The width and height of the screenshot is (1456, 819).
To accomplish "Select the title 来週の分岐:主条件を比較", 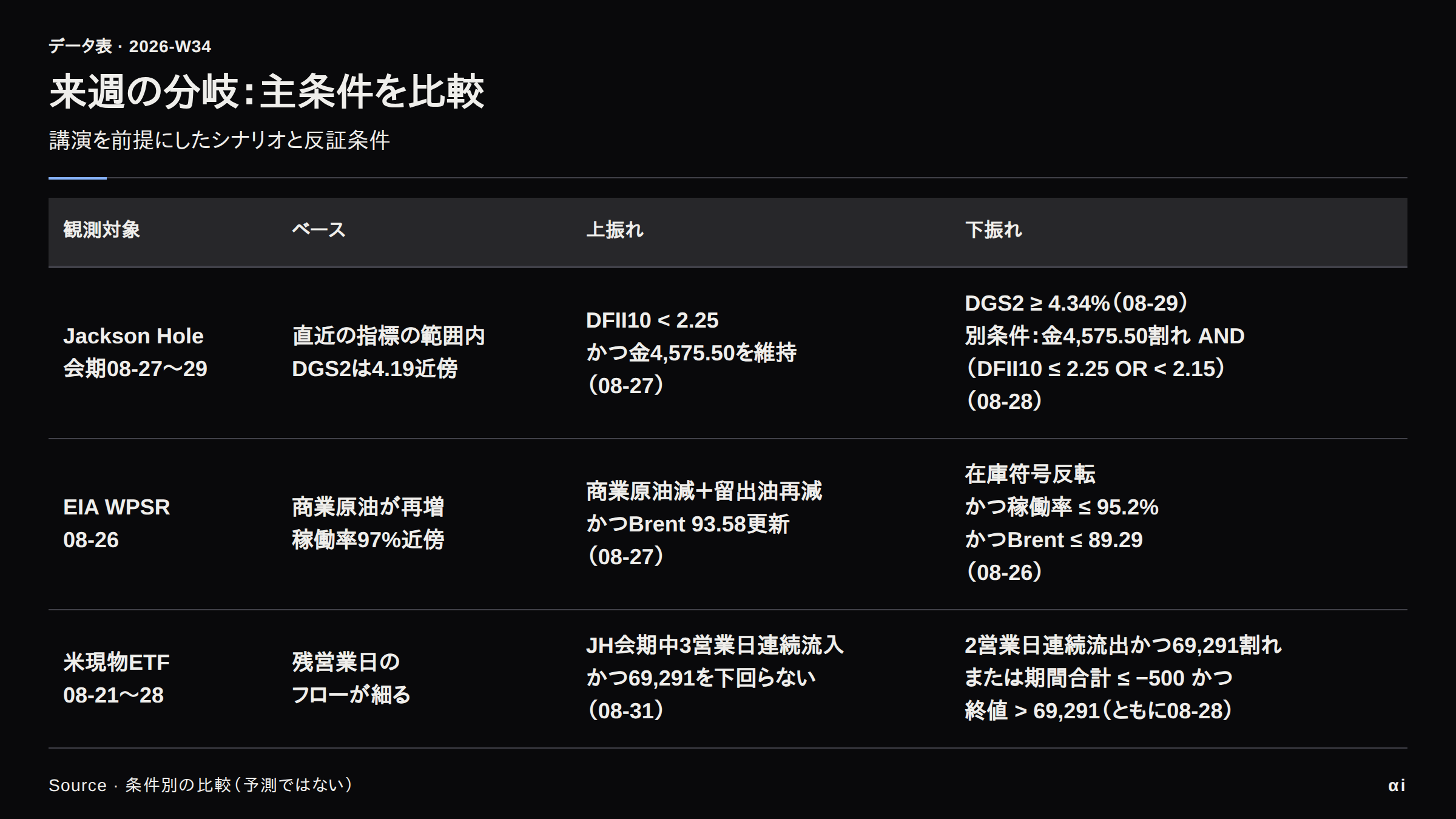I will point(266,92).
